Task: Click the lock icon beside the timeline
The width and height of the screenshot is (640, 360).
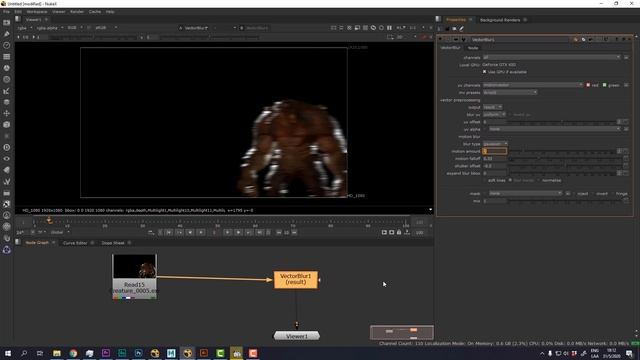Action: pos(399,232)
